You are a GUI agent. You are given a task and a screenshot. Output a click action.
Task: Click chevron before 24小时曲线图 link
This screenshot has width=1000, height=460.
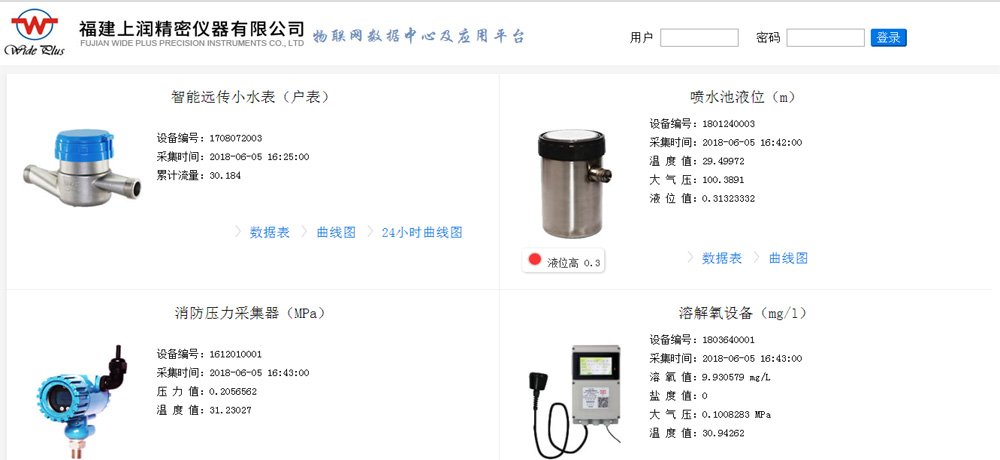click(370, 232)
